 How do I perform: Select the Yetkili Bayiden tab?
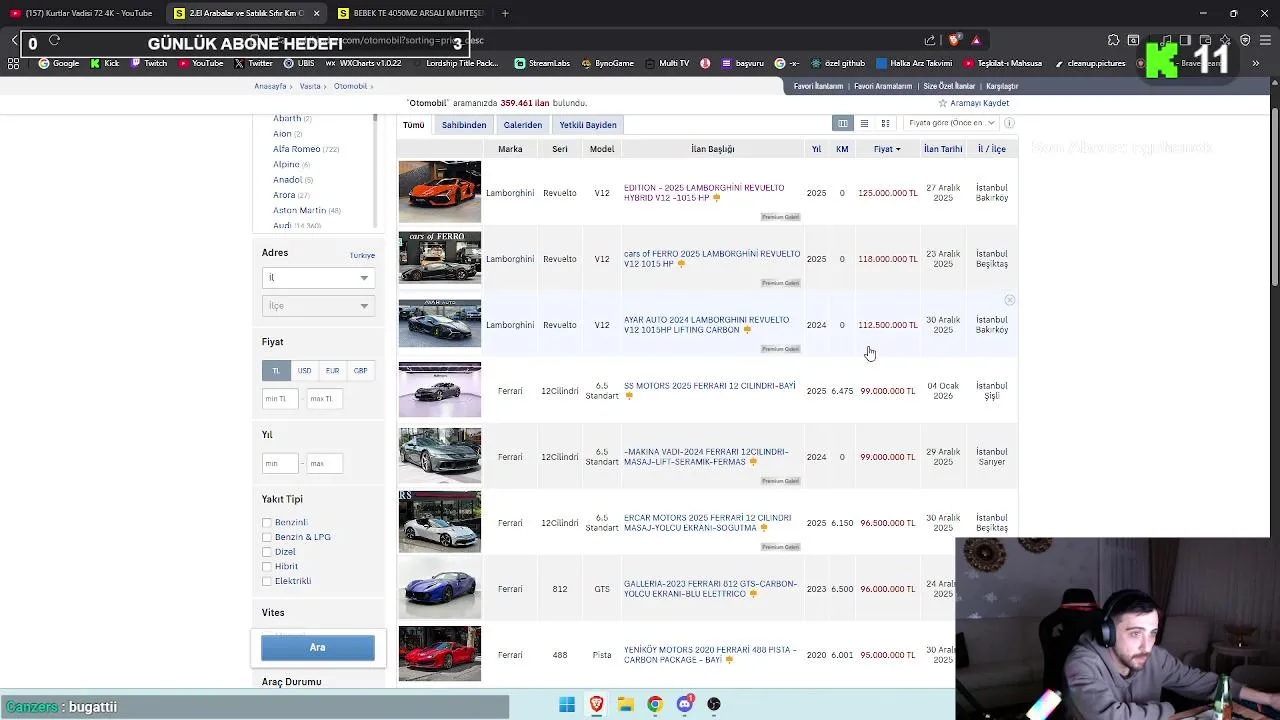coord(588,125)
